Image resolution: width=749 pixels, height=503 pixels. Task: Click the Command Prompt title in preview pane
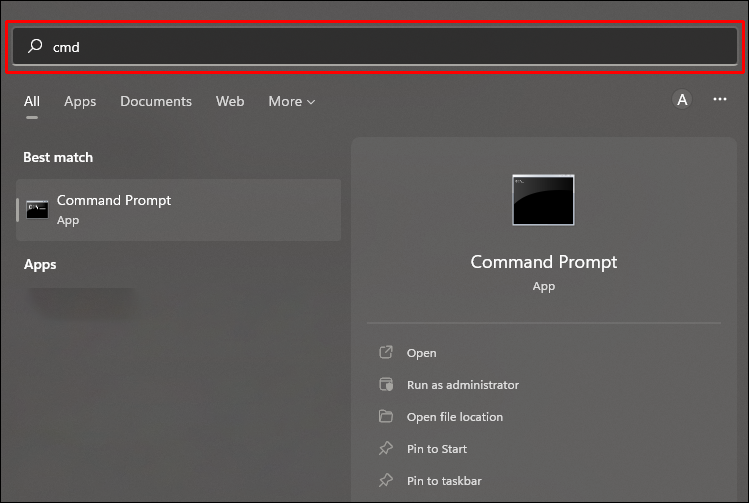[x=543, y=262]
